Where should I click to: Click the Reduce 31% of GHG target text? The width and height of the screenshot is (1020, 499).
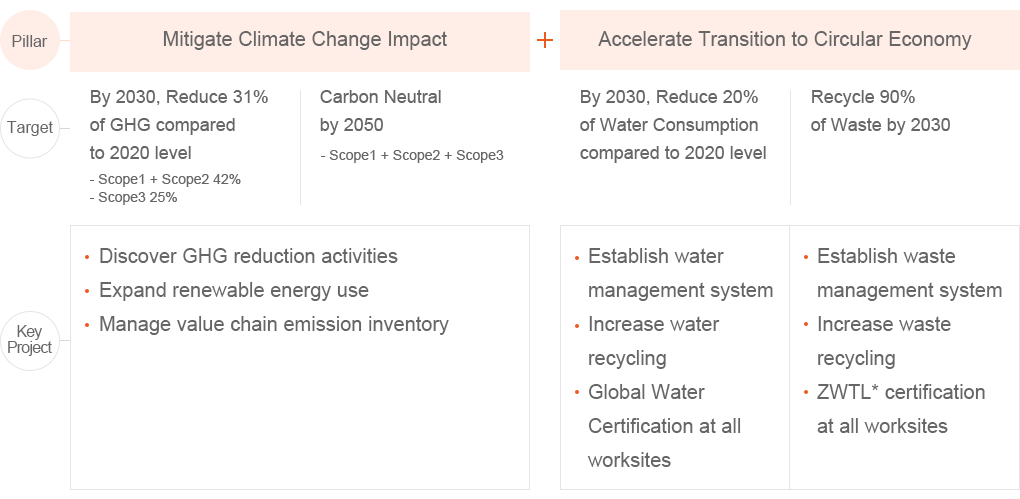tap(179, 125)
